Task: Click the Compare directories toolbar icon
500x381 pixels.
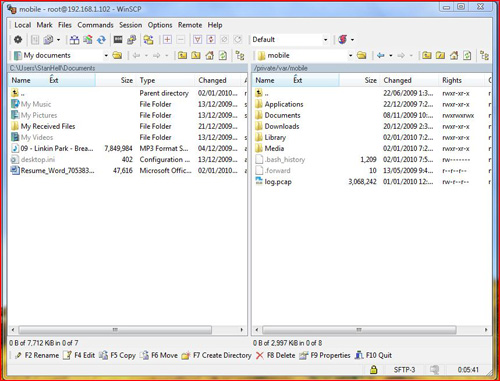Action: pyautogui.click(x=74, y=40)
